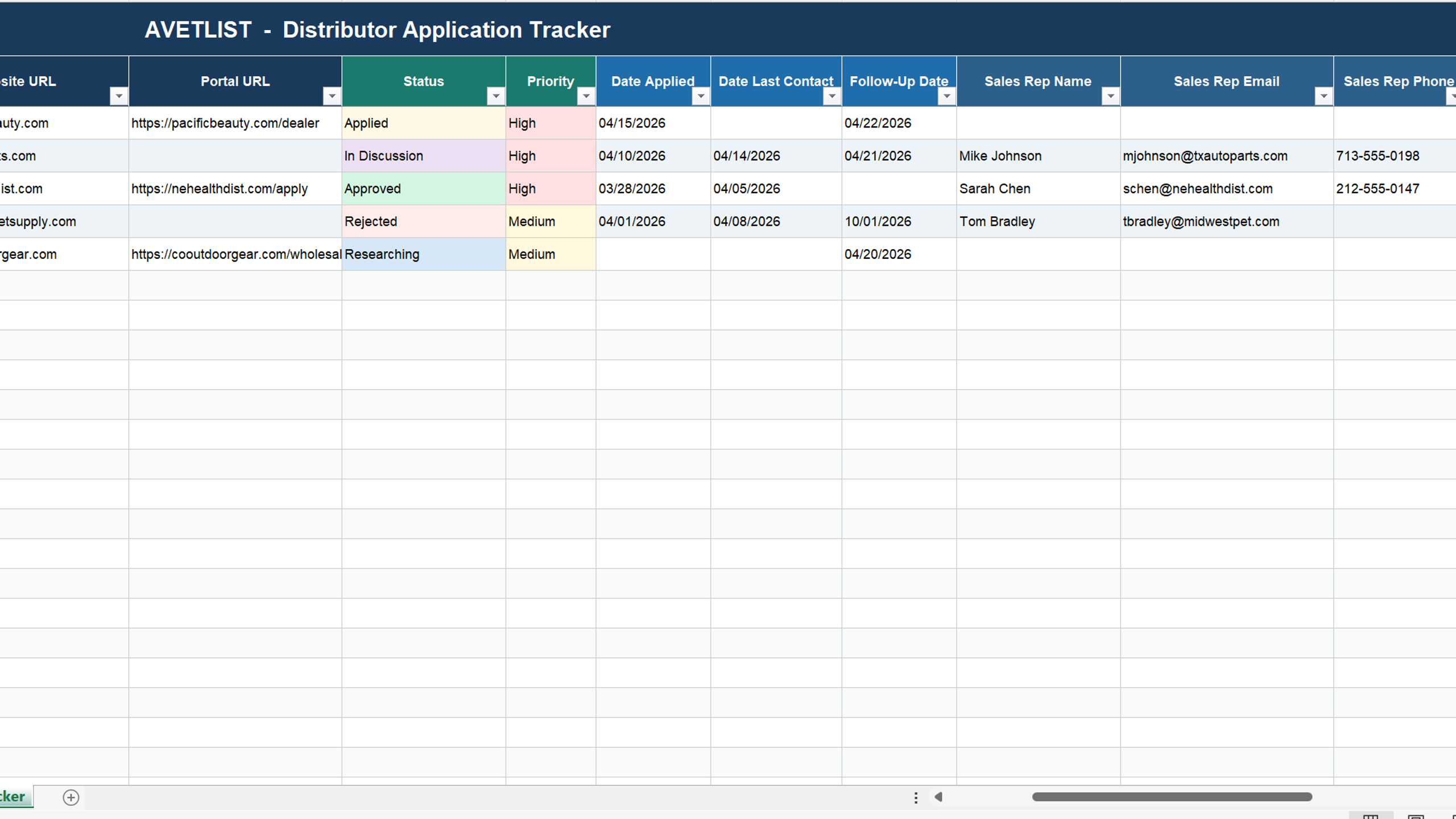Screen dimensions: 1456x819
Task: Open the Date Last Contact filter arrow
Action: pos(832,96)
